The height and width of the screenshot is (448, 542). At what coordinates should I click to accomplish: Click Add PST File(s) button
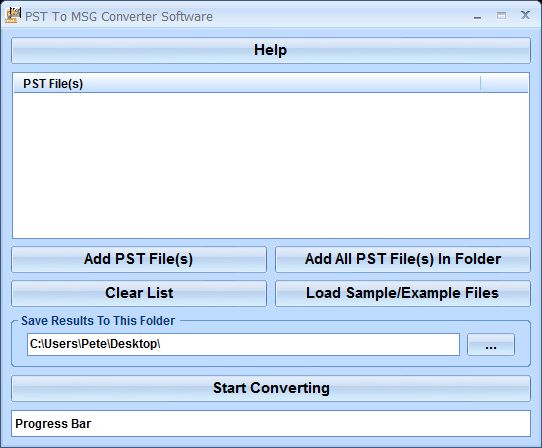(x=139, y=259)
